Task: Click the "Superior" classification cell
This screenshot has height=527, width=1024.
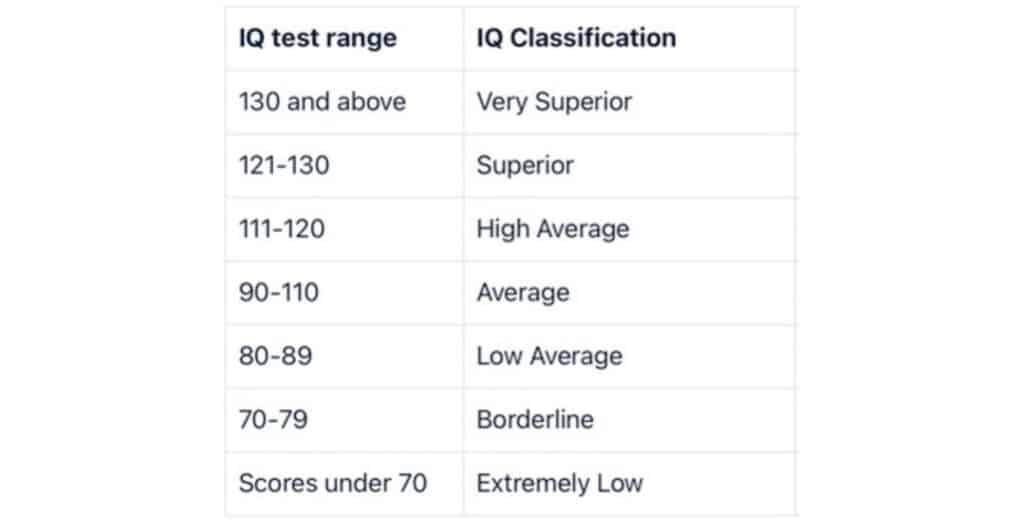Action: [x=525, y=165]
